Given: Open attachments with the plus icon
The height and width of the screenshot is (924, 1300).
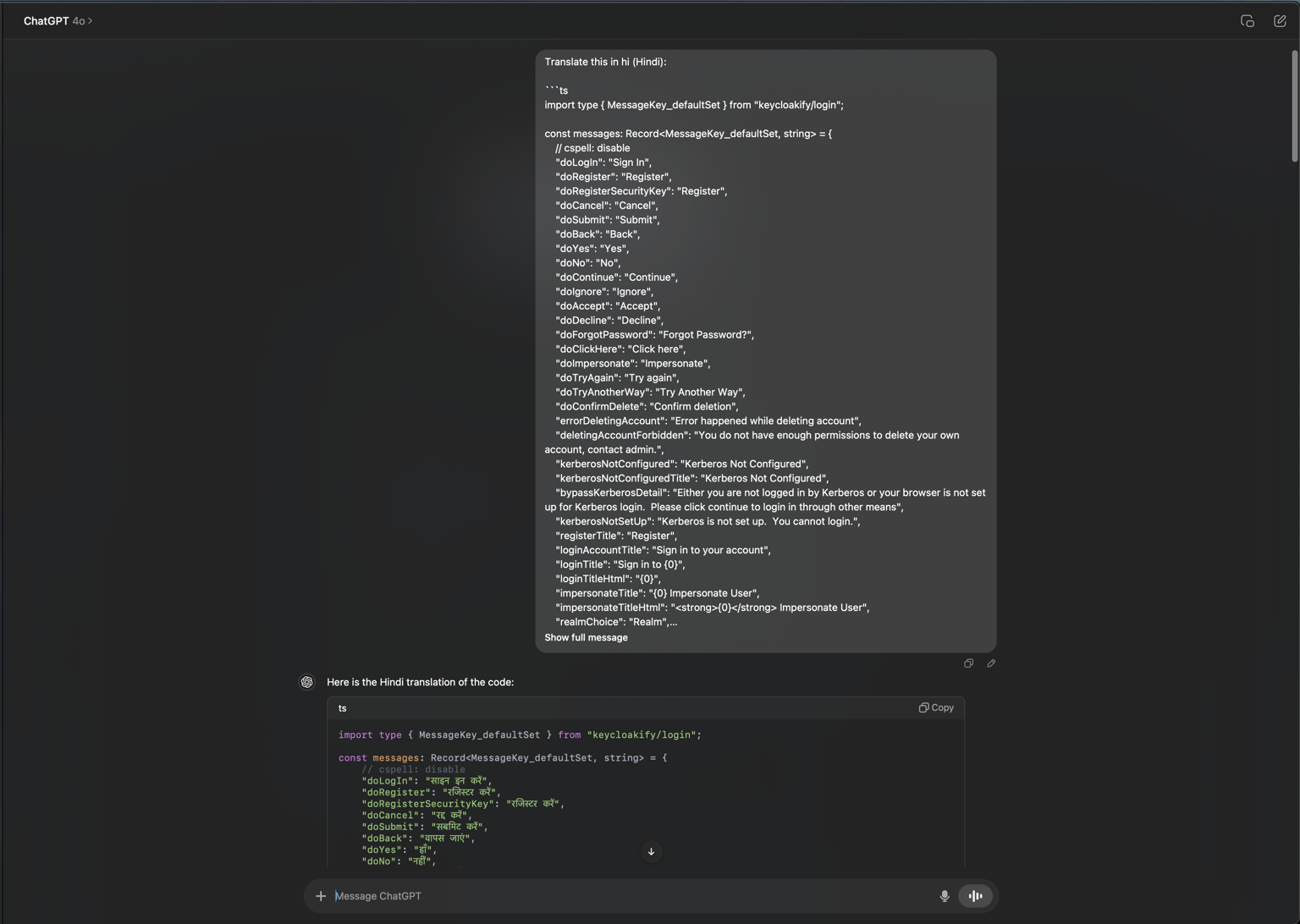Looking at the screenshot, I should point(321,896).
